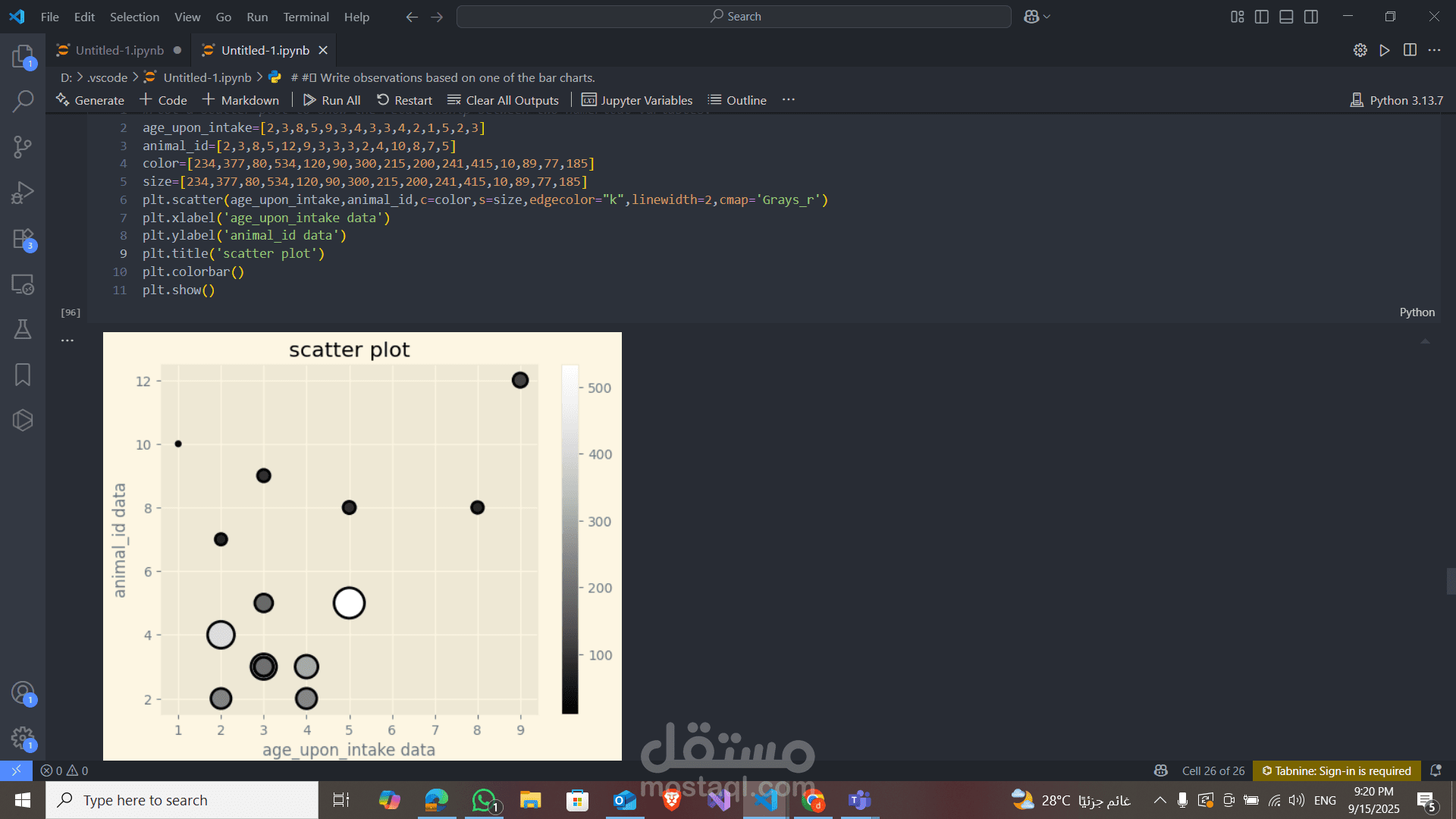The width and height of the screenshot is (1456, 819).
Task: Click the Copilot chat icon in title bar
Action: (x=1031, y=17)
